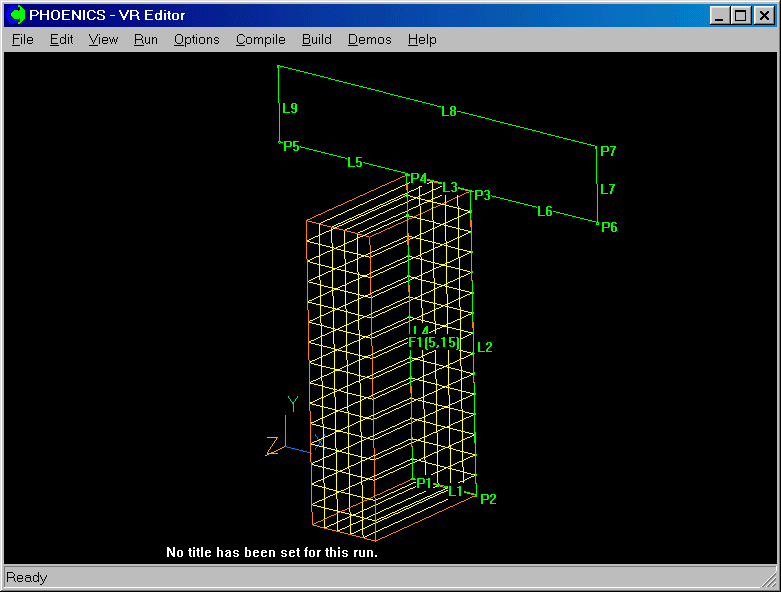
Task: Open the Edit menu
Action: pyautogui.click(x=61, y=40)
